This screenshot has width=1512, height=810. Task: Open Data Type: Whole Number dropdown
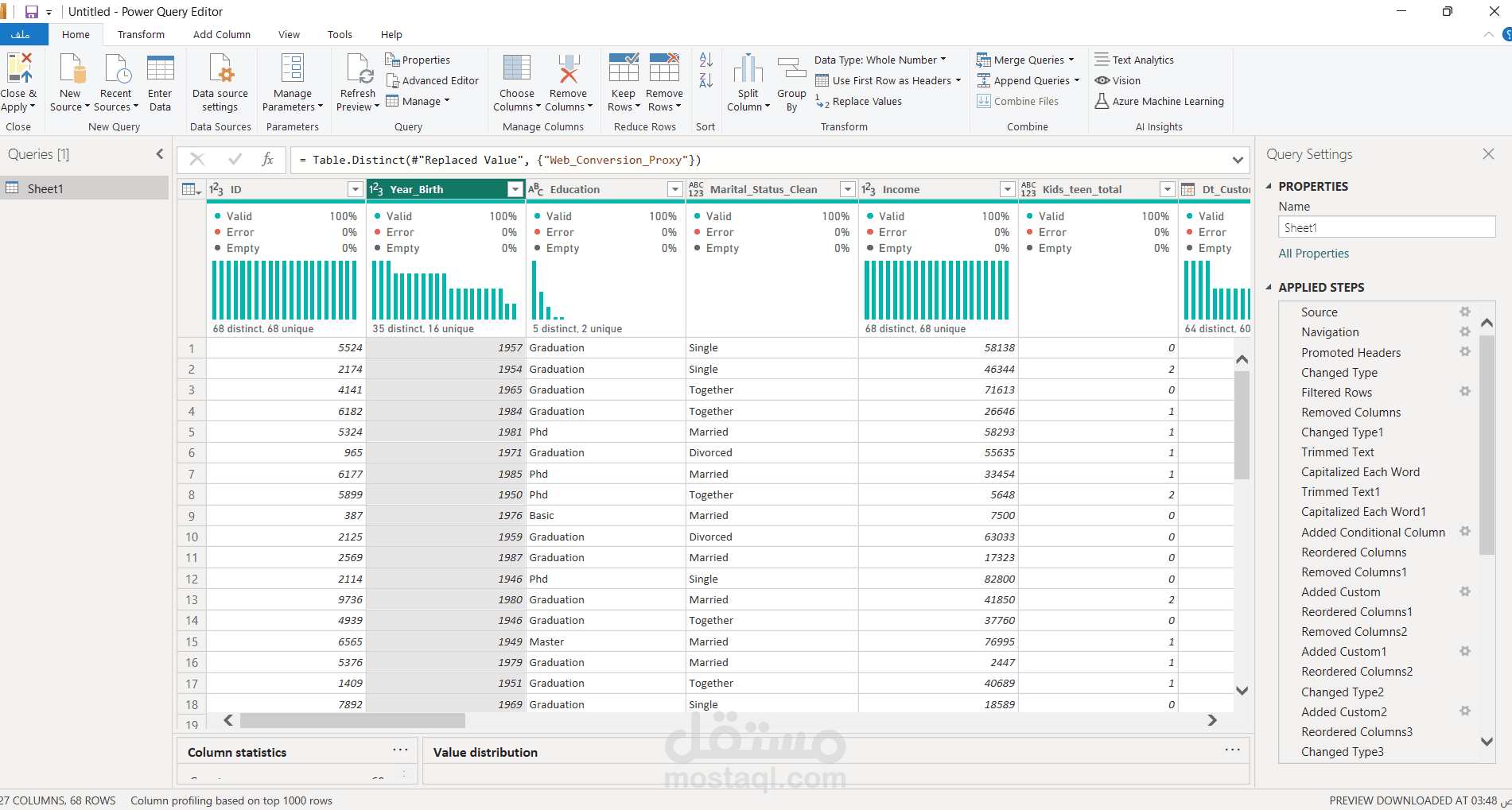(880, 60)
